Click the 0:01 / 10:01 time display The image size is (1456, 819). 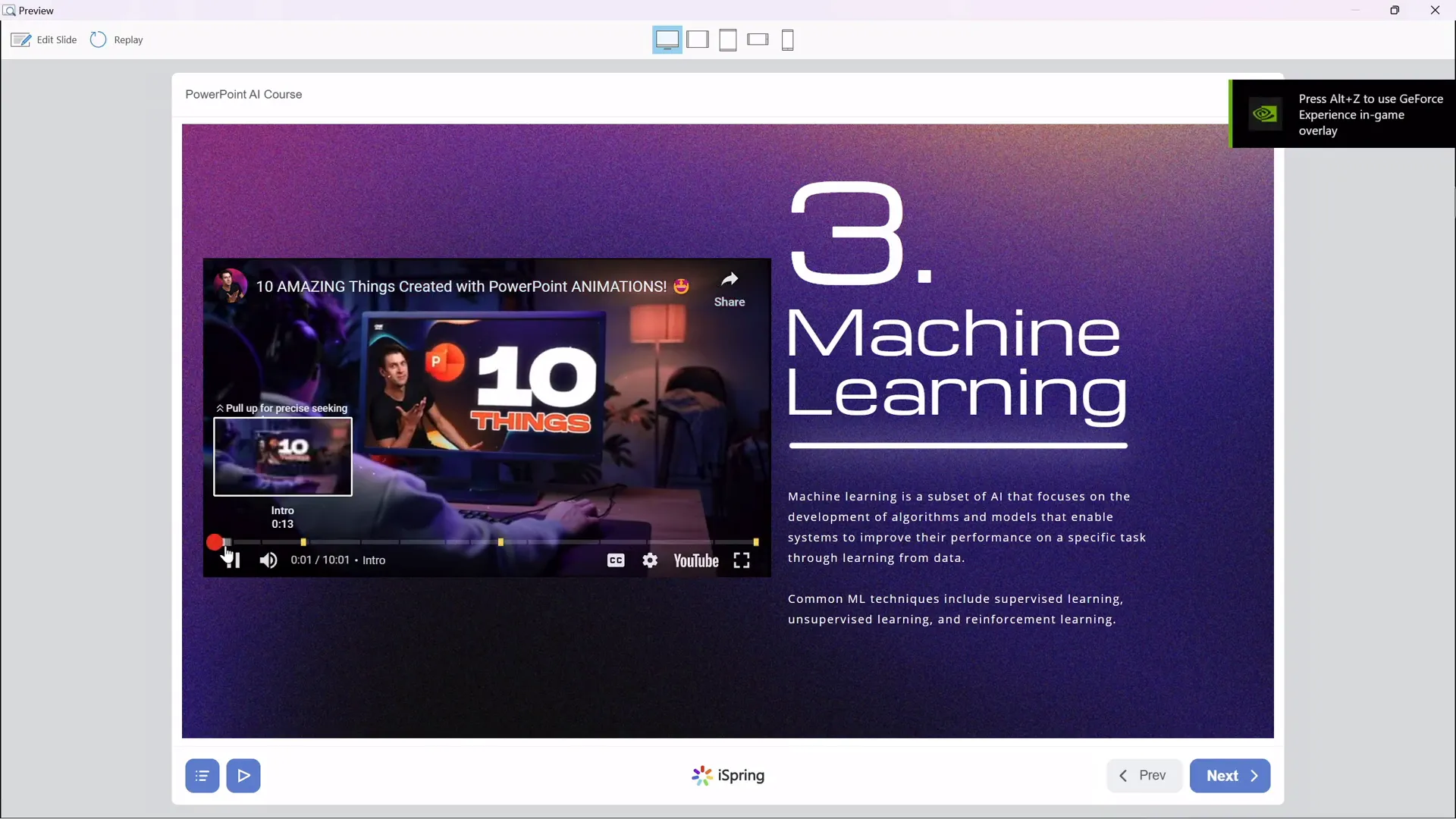pos(320,560)
